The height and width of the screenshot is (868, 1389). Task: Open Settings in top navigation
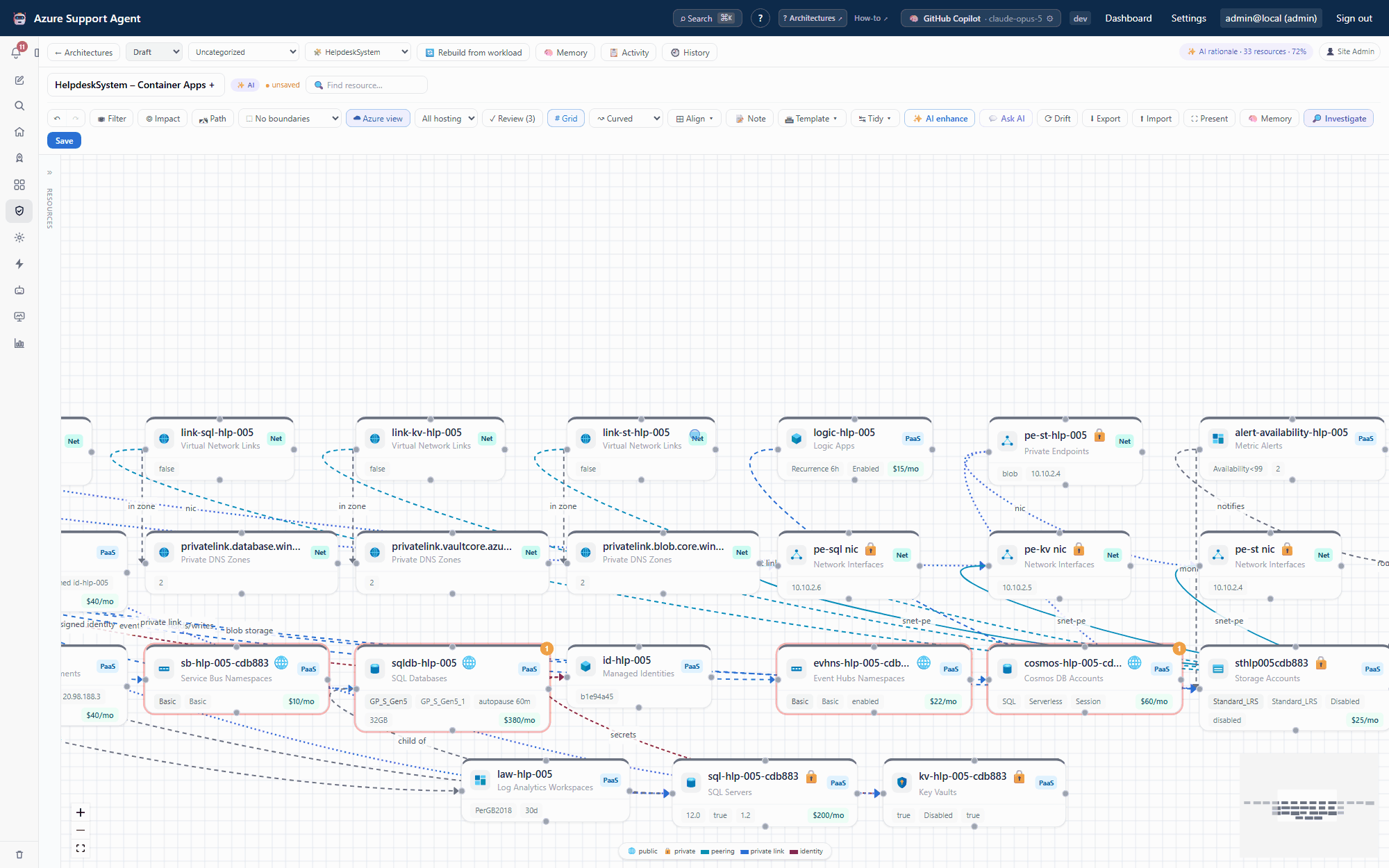point(1188,19)
